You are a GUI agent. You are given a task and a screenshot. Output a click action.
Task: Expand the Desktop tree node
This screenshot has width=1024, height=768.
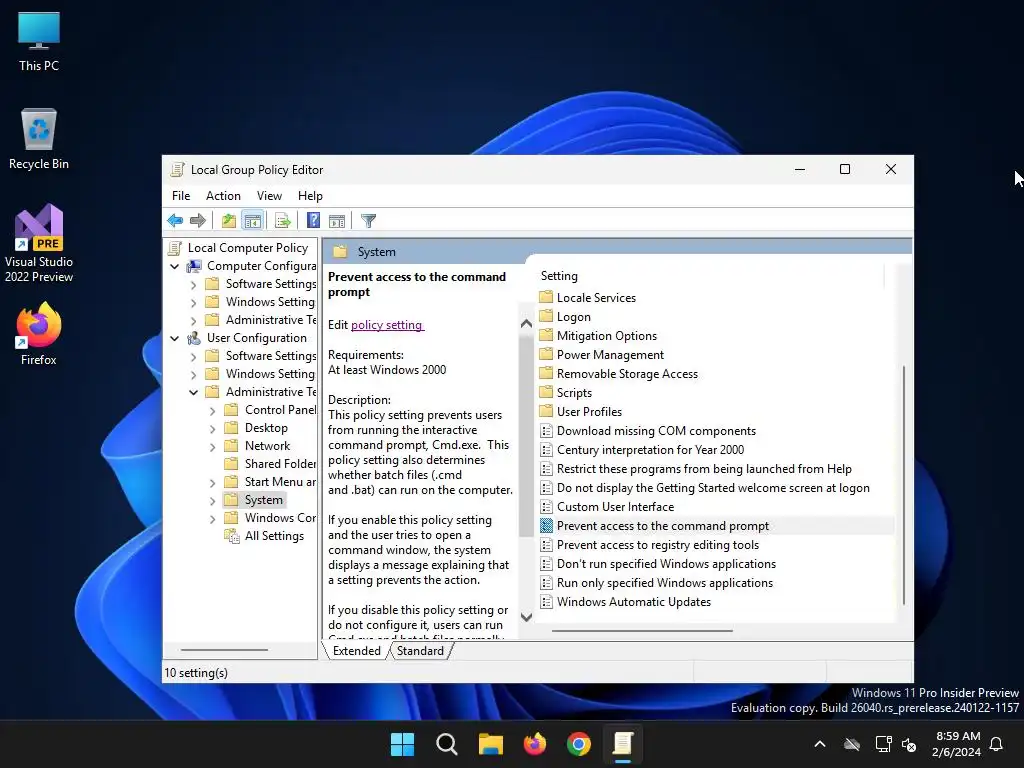(x=212, y=429)
